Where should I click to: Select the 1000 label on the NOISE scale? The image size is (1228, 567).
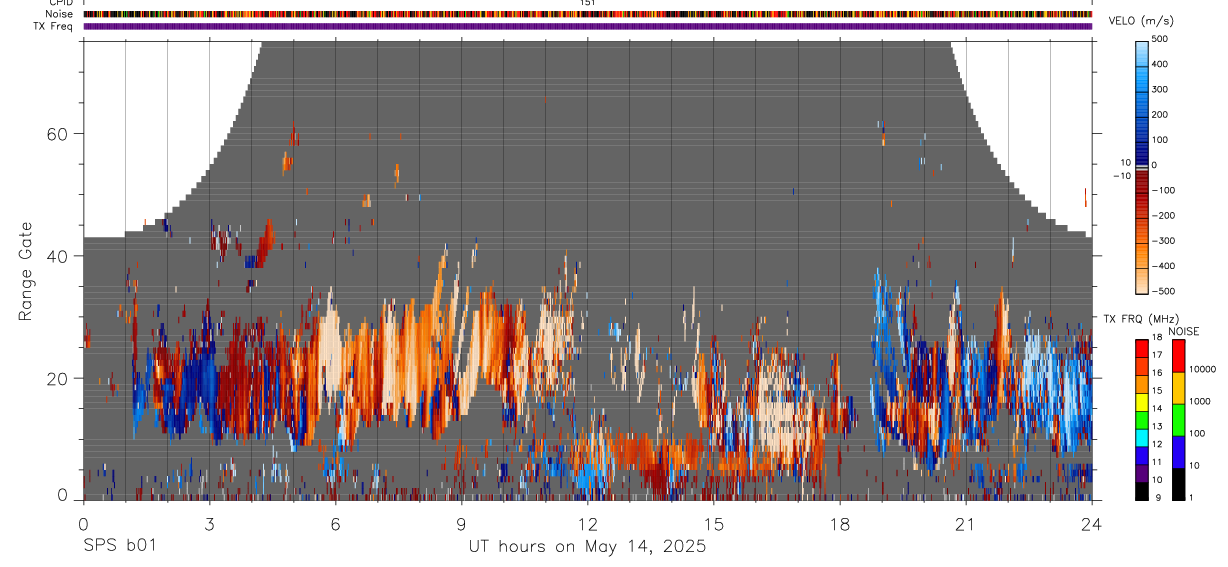[1201, 401]
